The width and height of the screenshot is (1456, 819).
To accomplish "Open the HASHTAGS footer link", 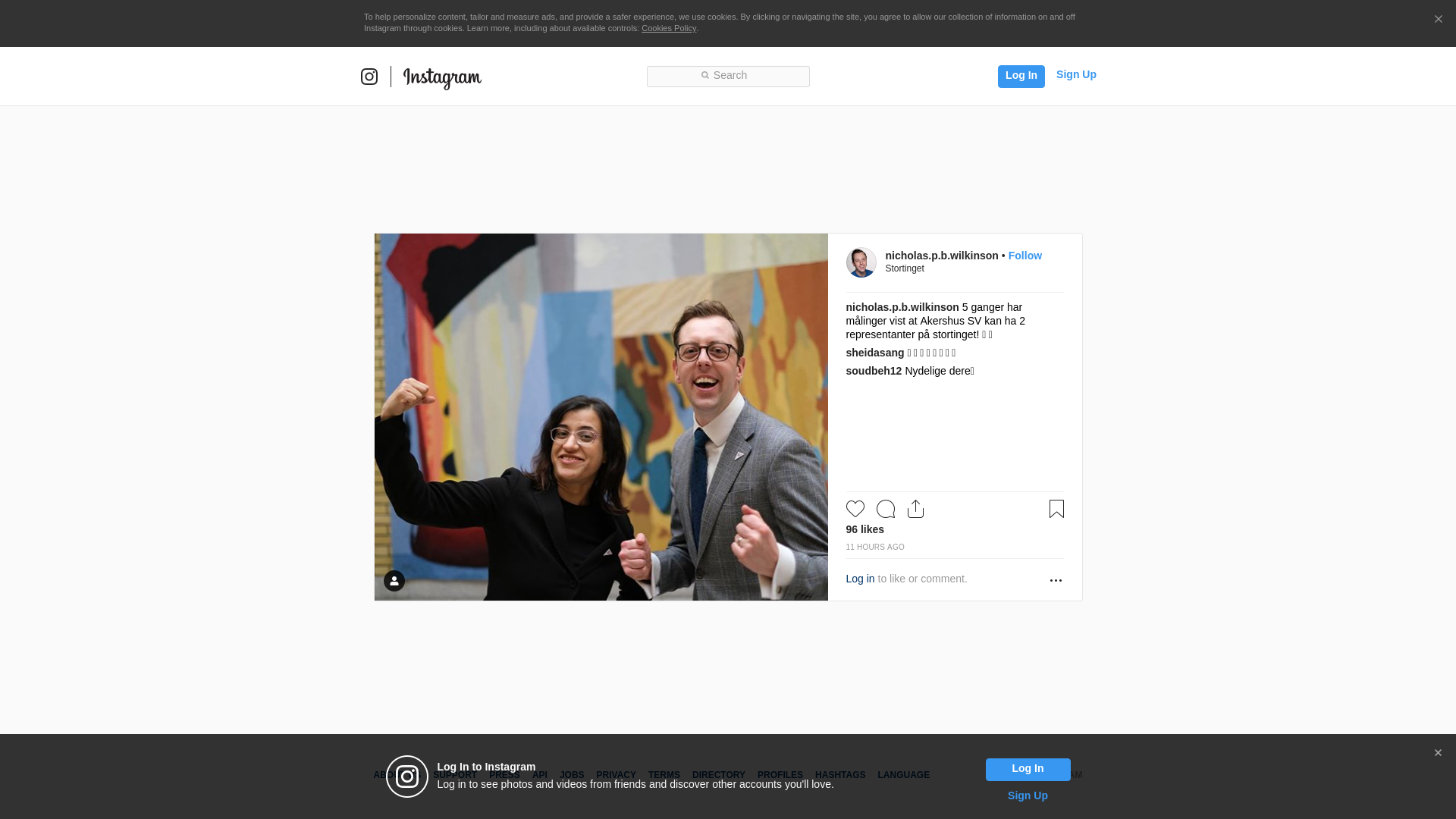I will coord(839,775).
